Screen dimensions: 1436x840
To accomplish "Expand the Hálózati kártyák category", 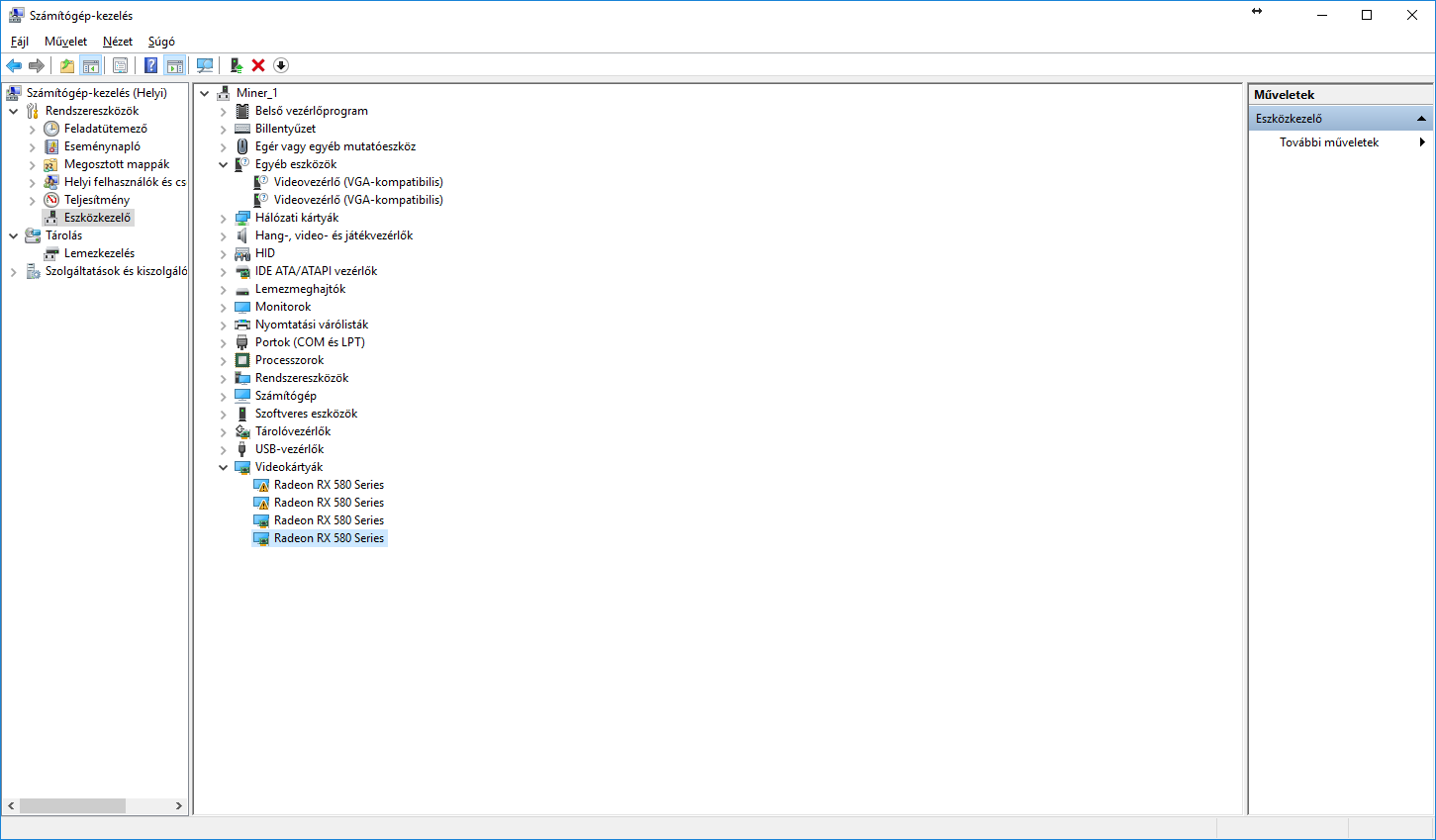I will click(224, 218).
